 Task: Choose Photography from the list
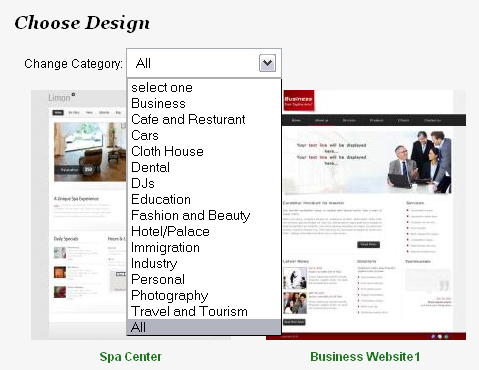click(204, 296)
